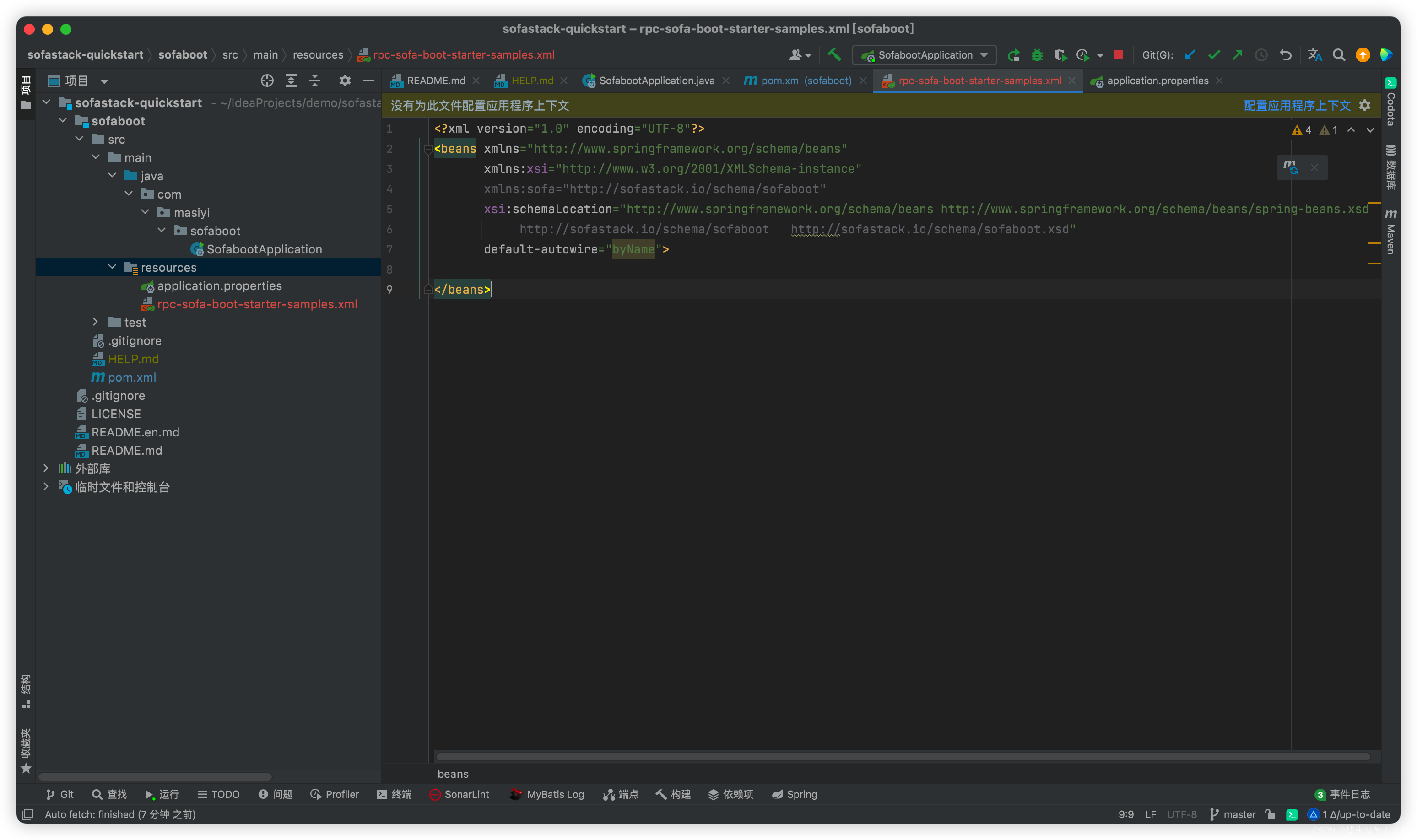
Task: Show Git history clock icon
Action: coord(1261,55)
